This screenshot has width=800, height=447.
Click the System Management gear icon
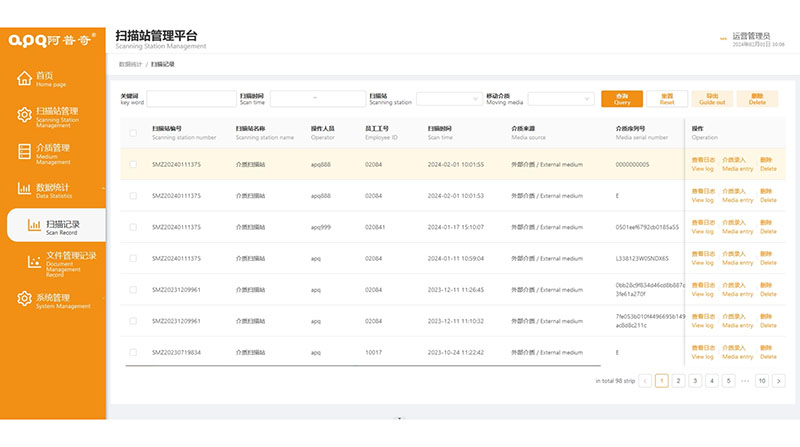22,300
